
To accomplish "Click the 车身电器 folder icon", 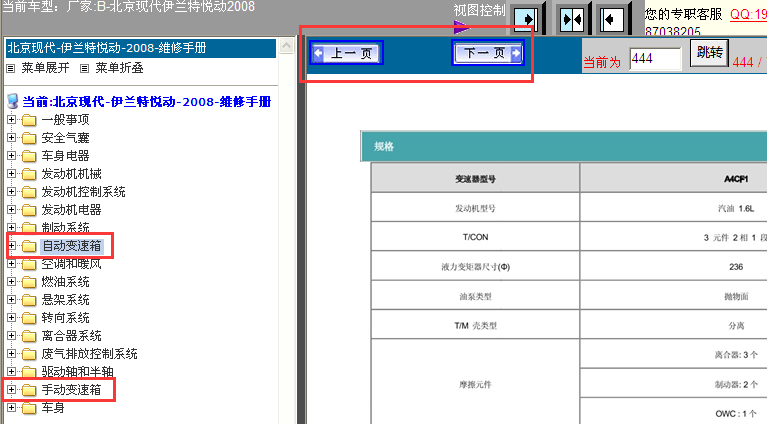I will (29, 156).
